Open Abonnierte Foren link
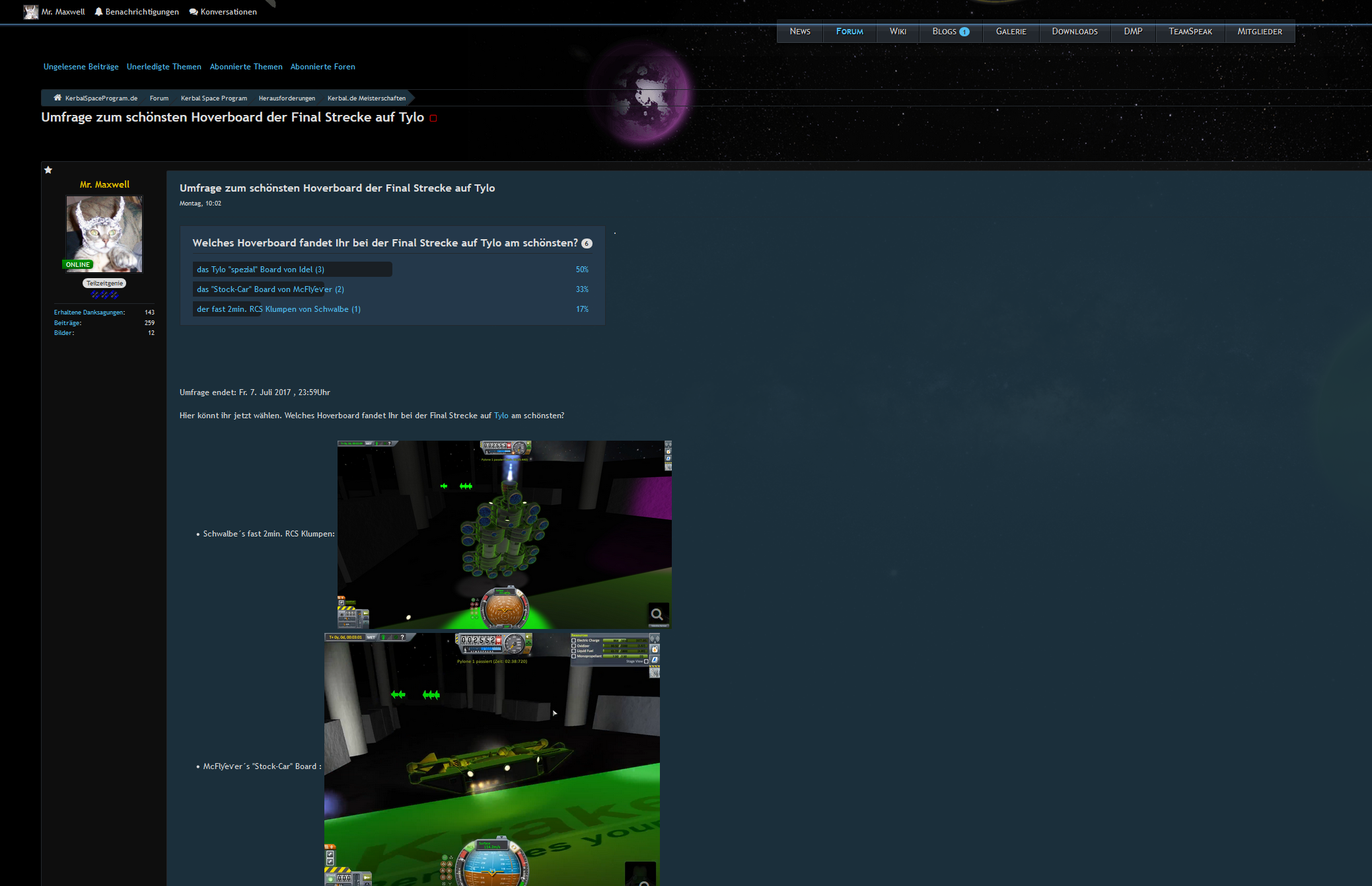The image size is (1372, 886). pos(322,67)
